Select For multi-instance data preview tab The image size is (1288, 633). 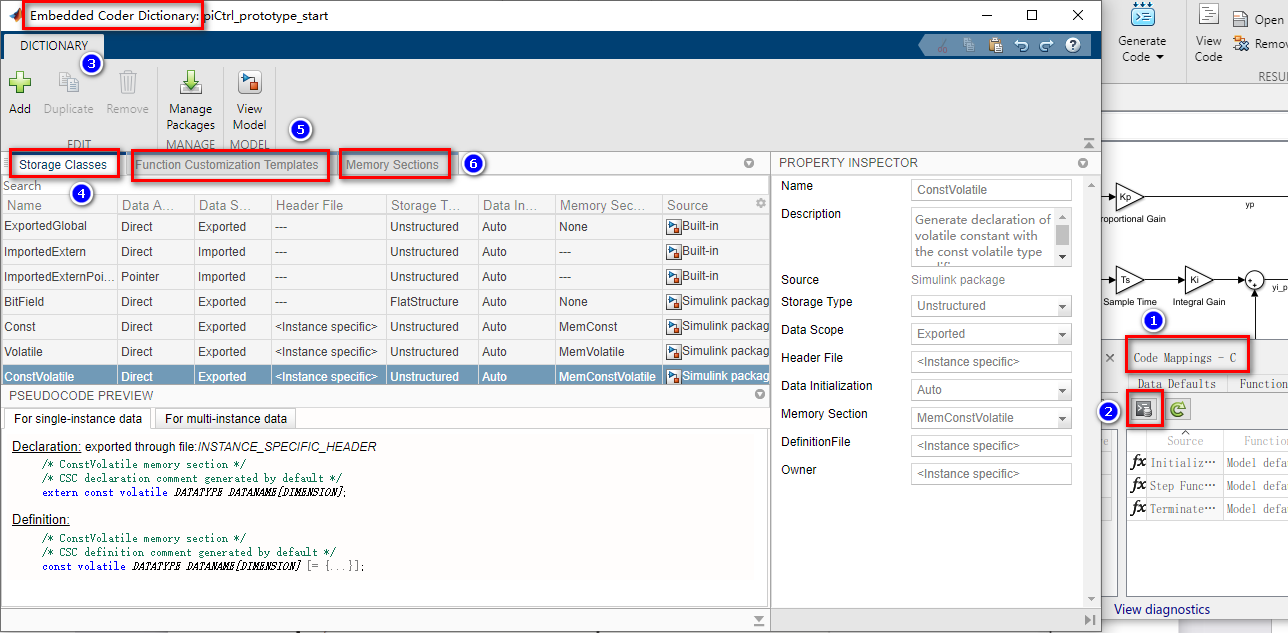[x=226, y=419]
